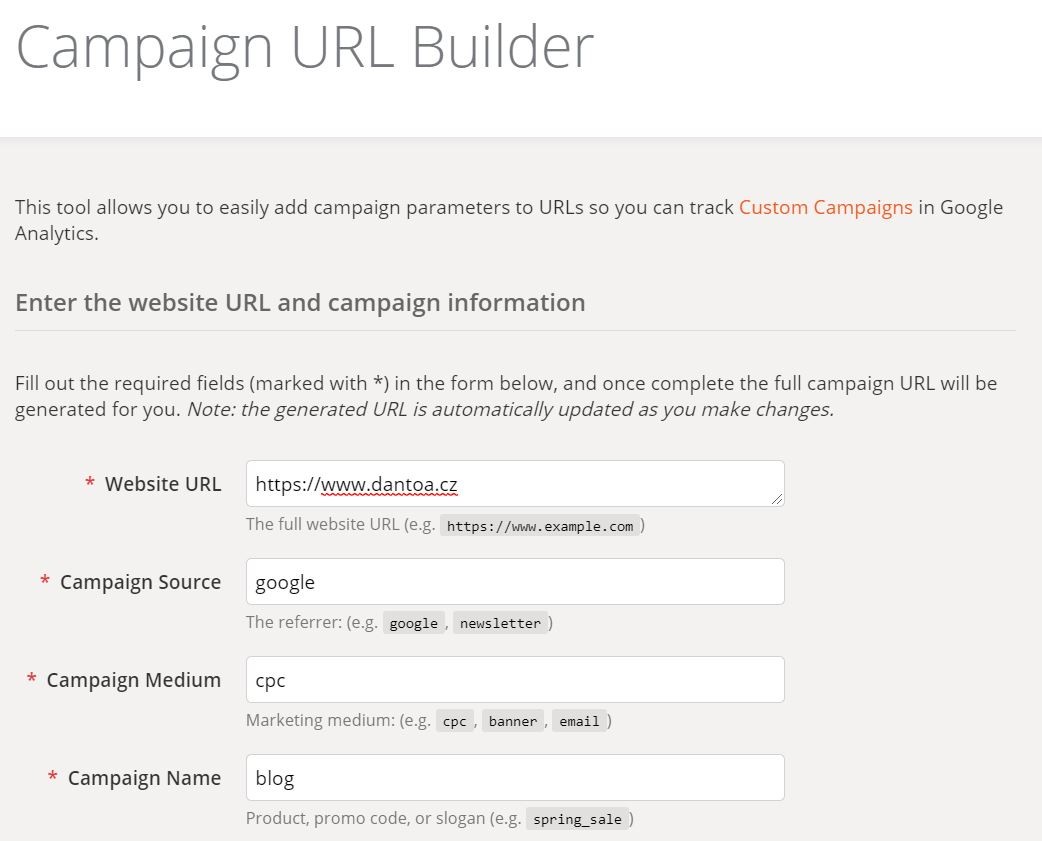Click the google example chip under Campaign Source
Image resolution: width=1042 pixels, height=841 pixels.
tap(413, 622)
